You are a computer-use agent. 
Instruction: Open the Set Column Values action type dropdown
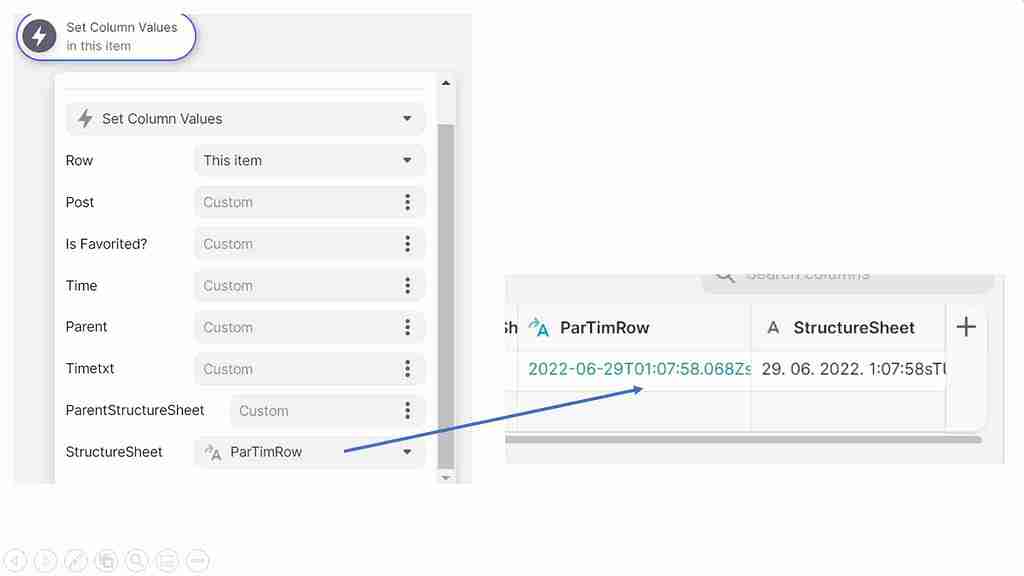pyautogui.click(x=246, y=119)
